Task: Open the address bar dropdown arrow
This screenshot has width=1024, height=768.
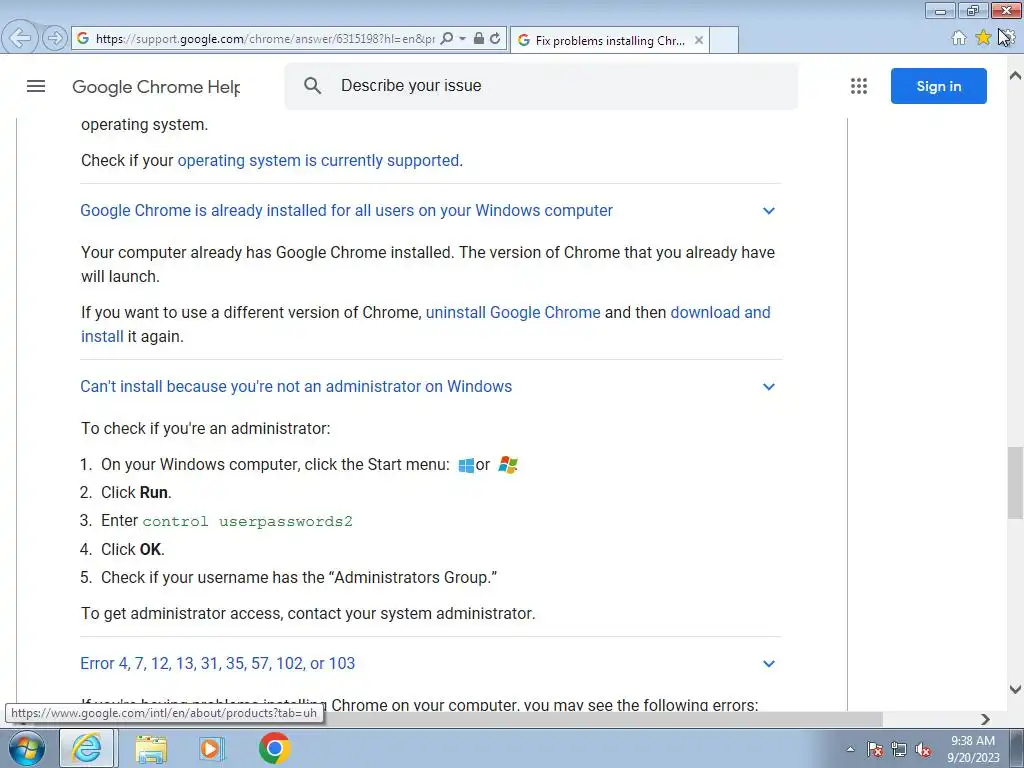Action: (462, 39)
